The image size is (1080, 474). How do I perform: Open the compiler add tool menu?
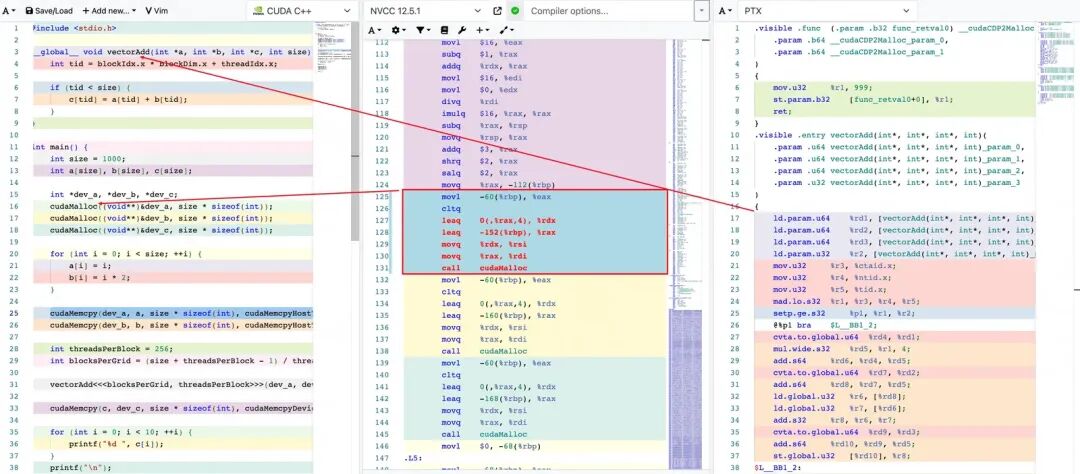[506, 30]
